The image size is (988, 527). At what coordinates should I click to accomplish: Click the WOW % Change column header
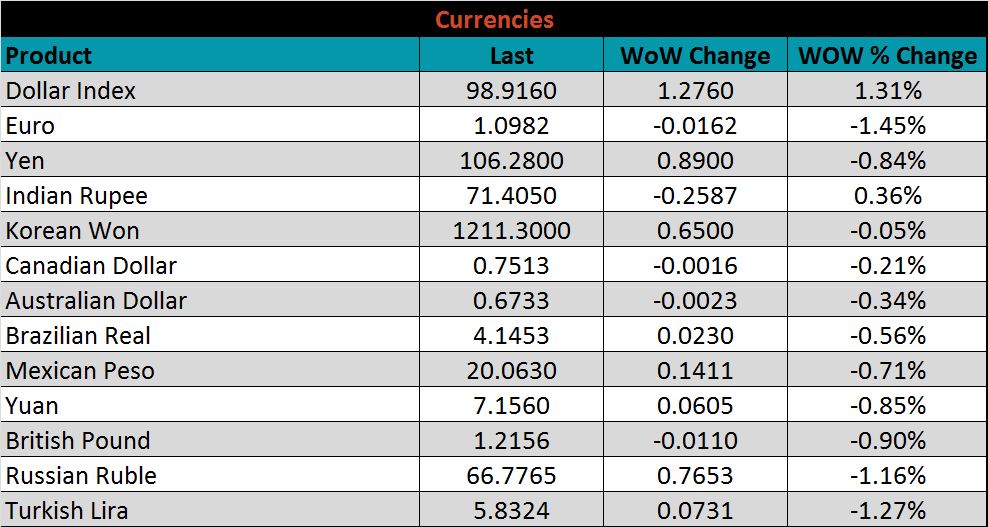887,56
